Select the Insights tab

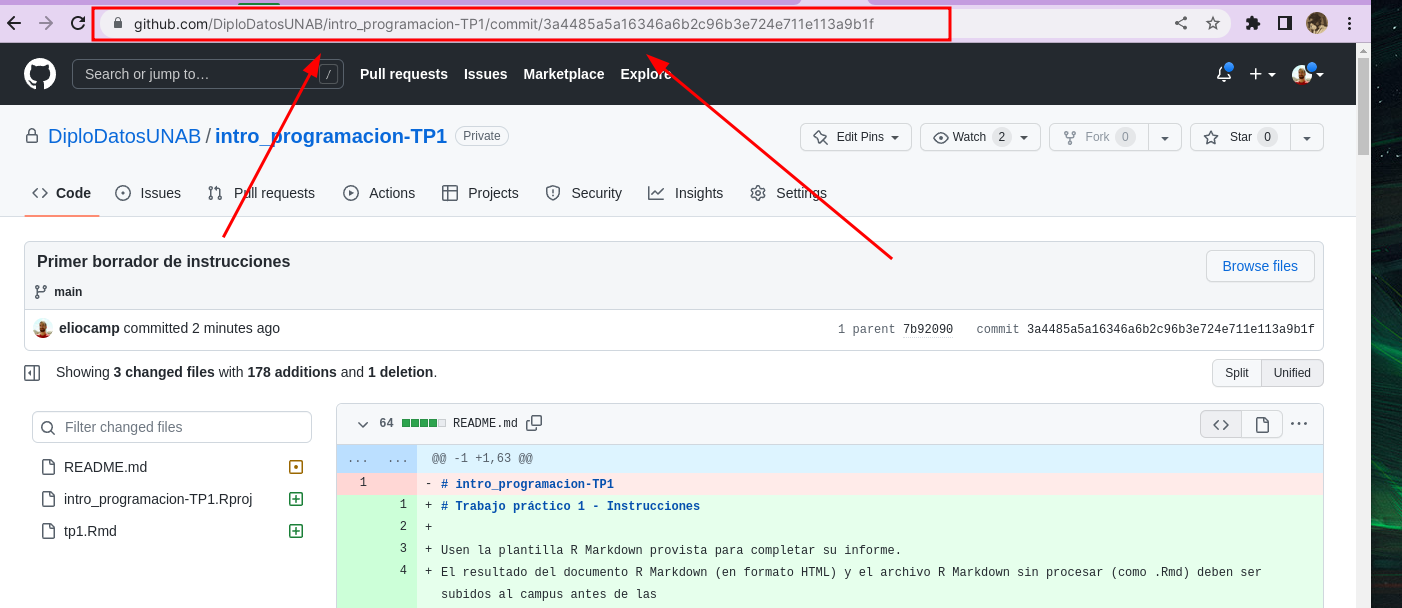[686, 193]
